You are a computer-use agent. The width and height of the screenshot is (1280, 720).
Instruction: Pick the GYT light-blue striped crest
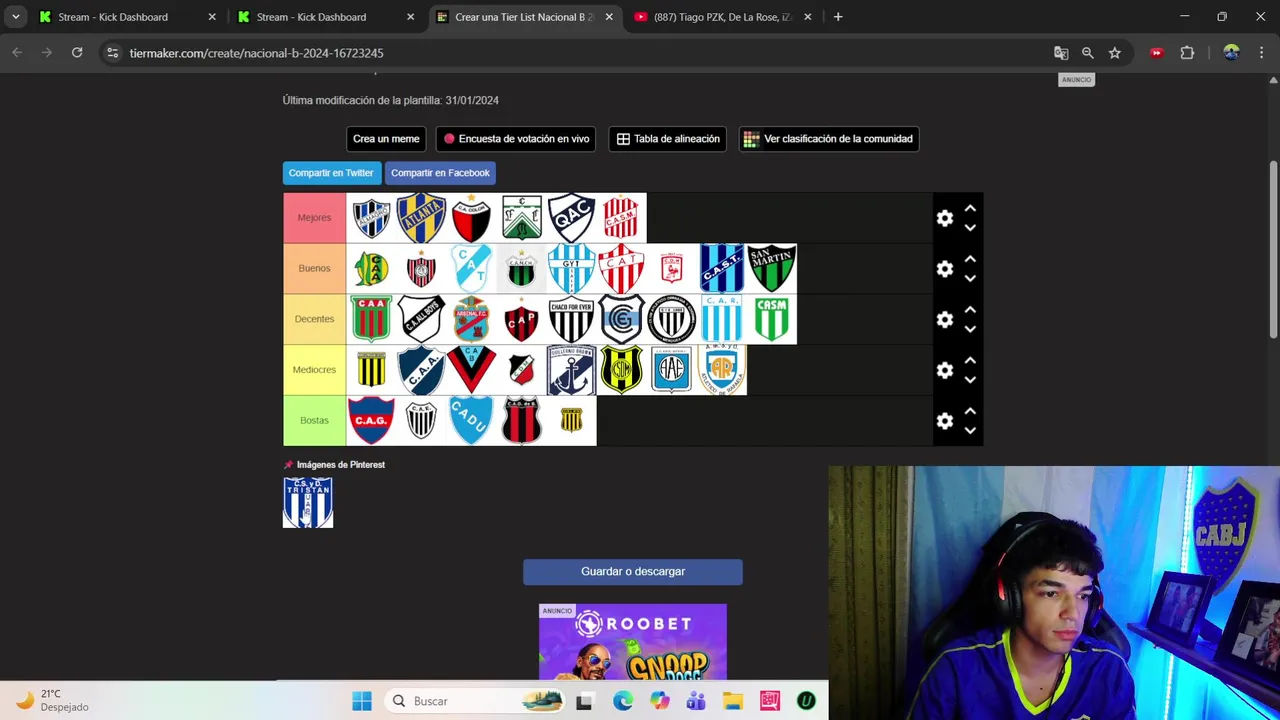[571, 269]
